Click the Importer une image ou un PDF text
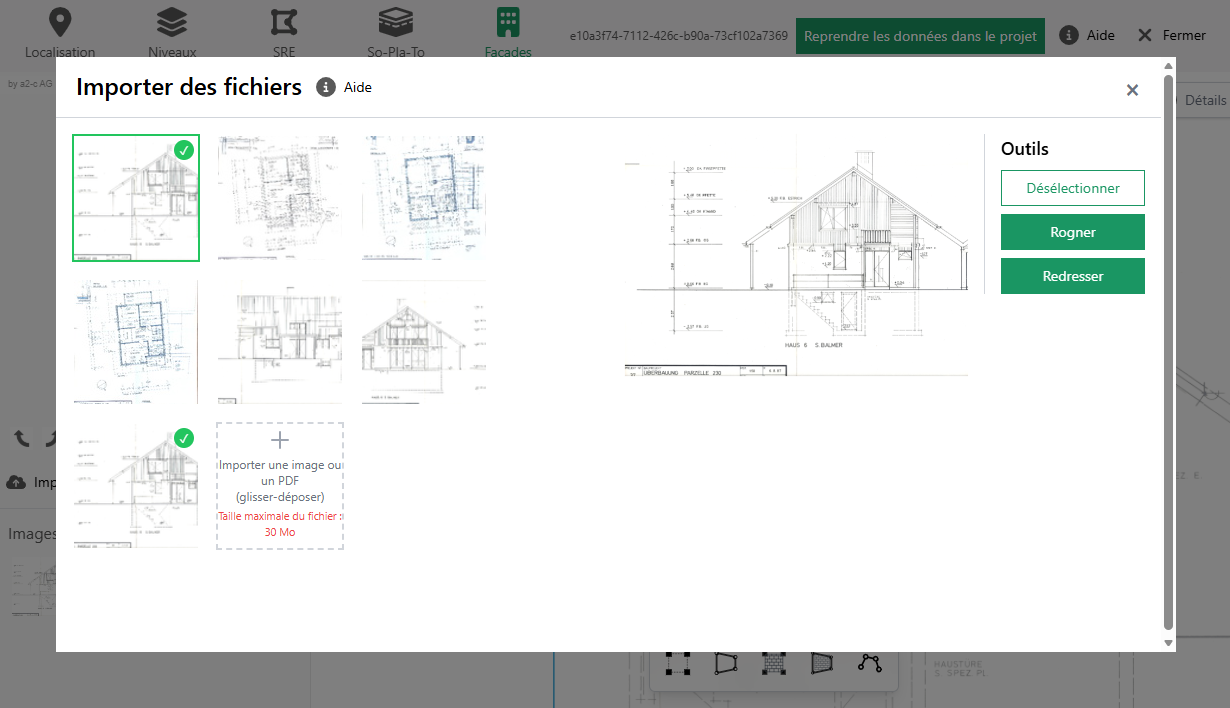1230x708 pixels. pyautogui.click(x=280, y=481)
